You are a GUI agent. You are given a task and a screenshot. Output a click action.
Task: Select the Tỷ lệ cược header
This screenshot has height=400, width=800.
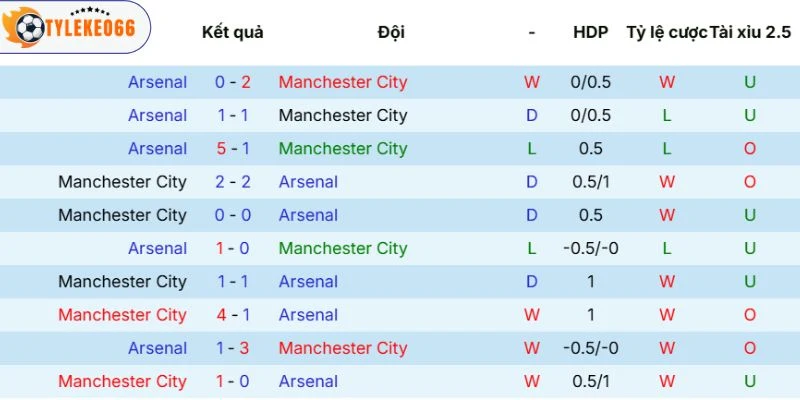(666, 32)
